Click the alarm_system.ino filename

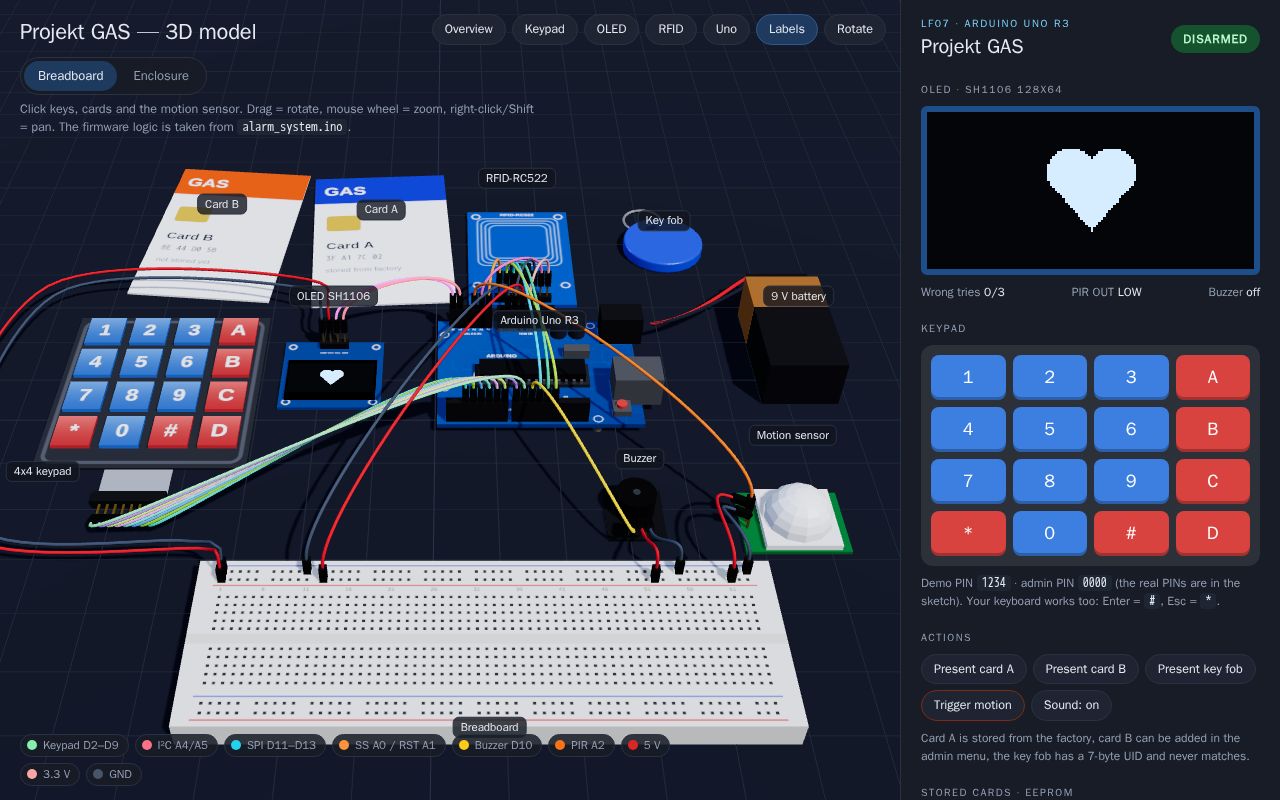coord(292,127)
